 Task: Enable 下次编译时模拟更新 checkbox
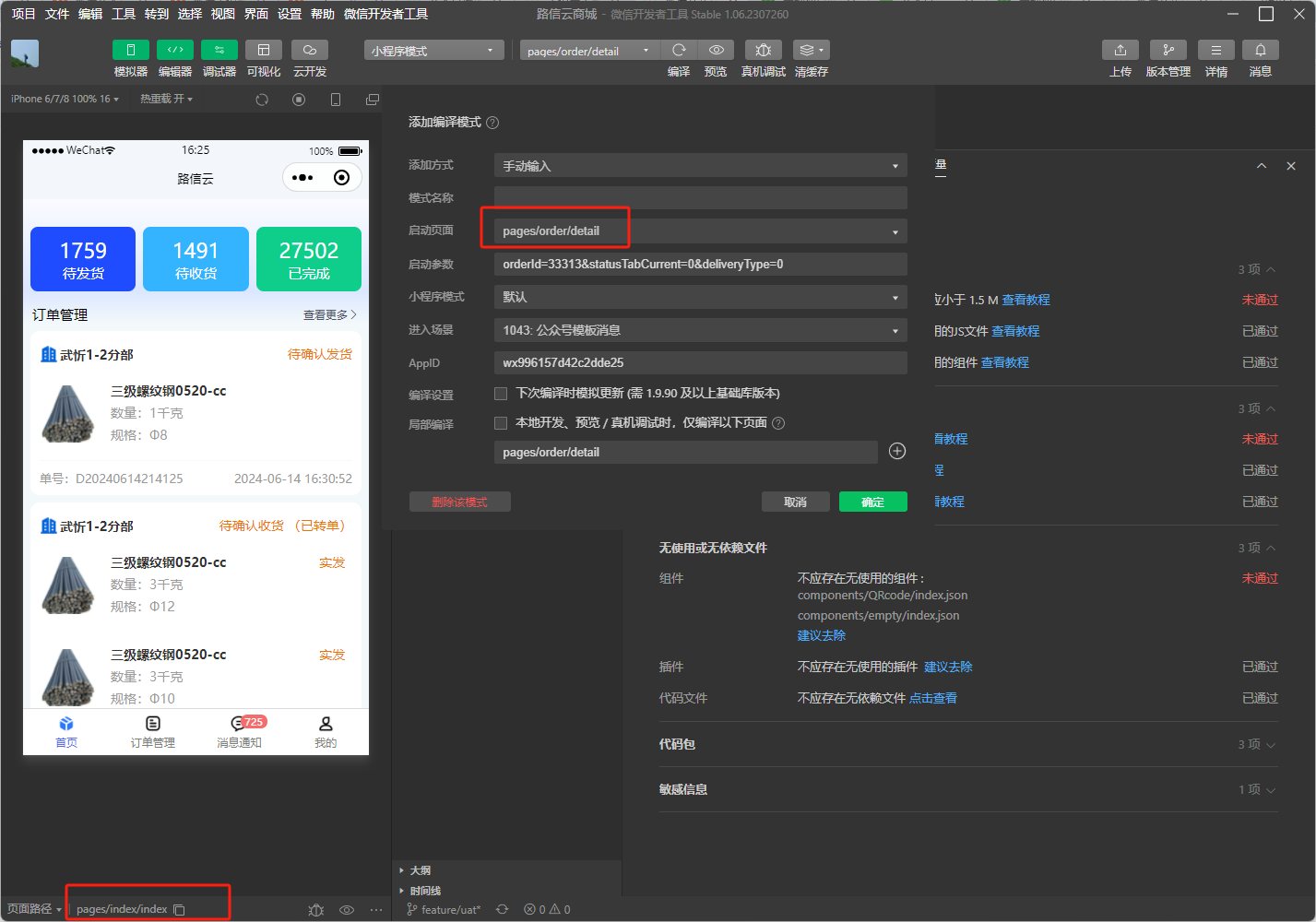coord(501,394)
